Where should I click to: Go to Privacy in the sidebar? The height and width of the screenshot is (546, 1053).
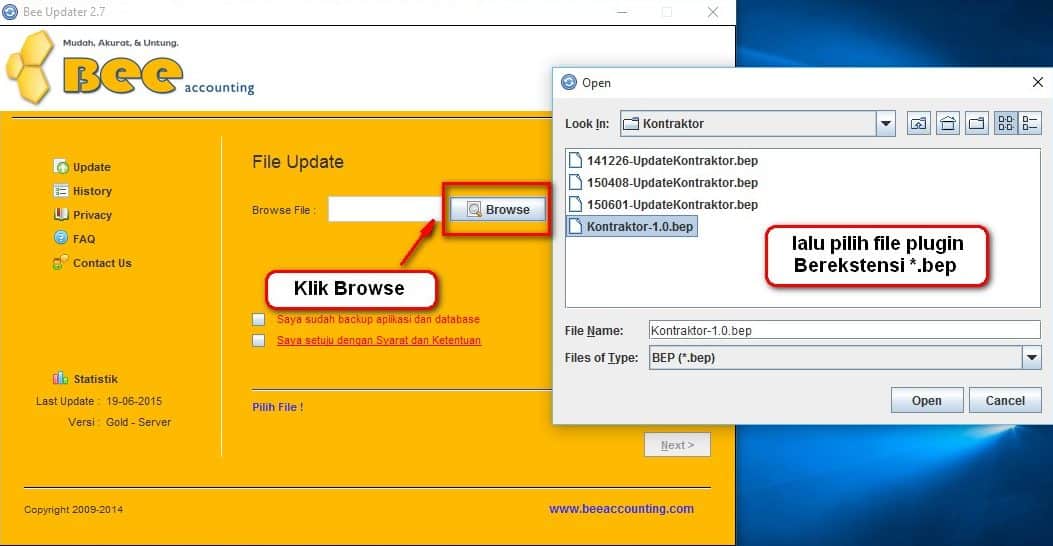pyautogui.click(x=92, y=215)
